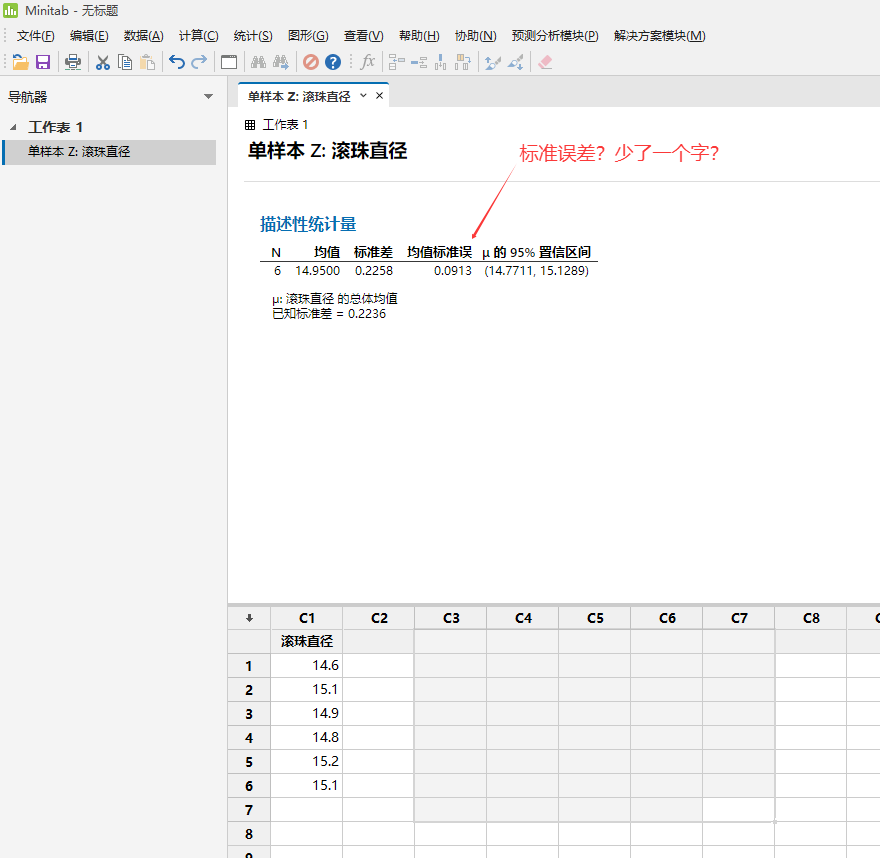
Task: Clear cells with the eraser icon
Action: coord(545,62)
